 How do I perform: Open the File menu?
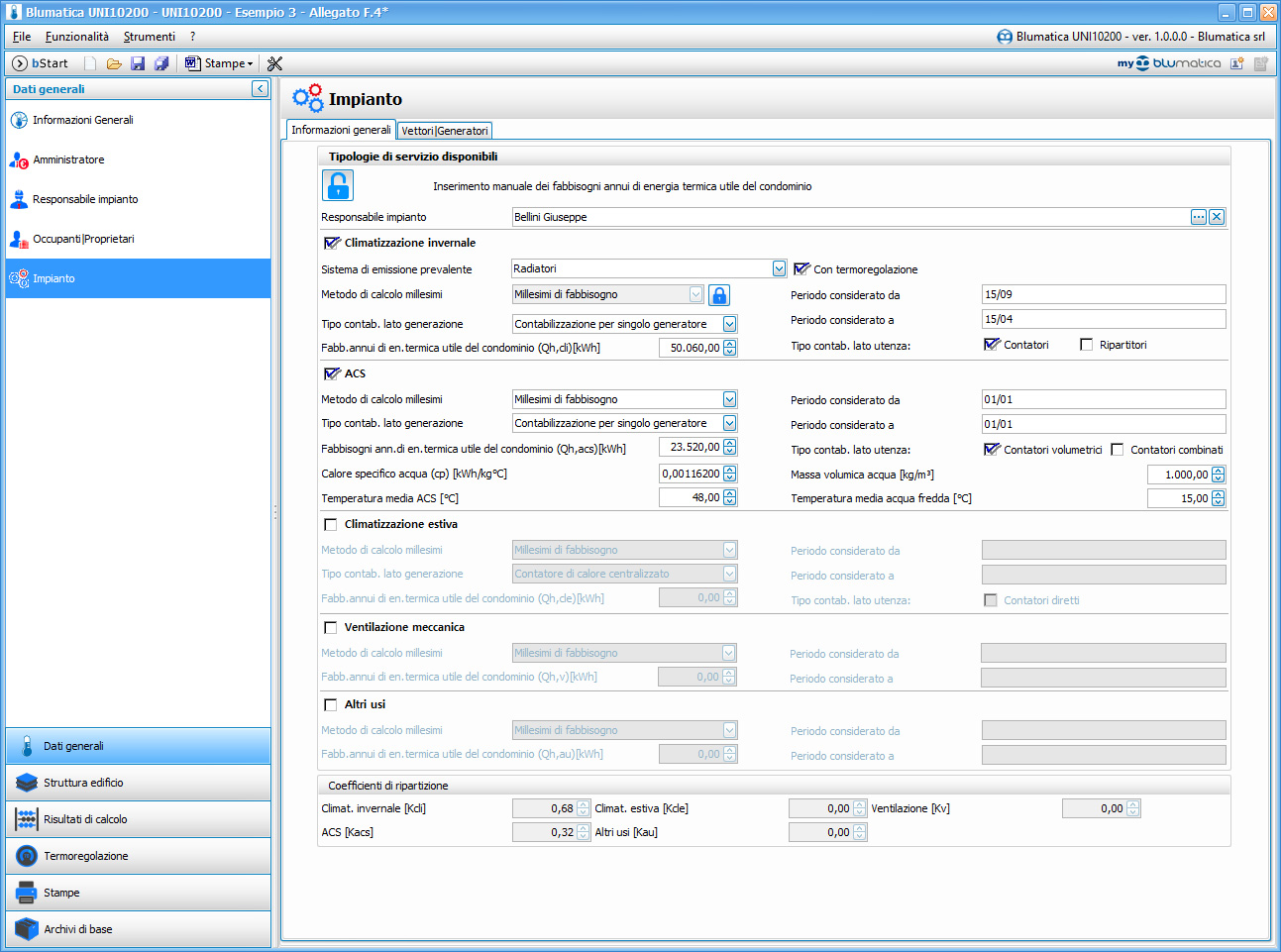(22, 37)
